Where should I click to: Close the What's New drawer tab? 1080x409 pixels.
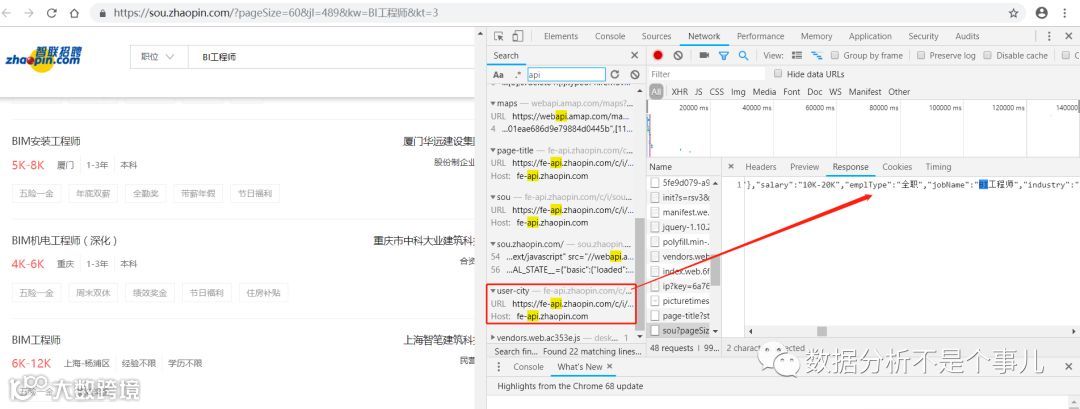(x=609, y=366)
